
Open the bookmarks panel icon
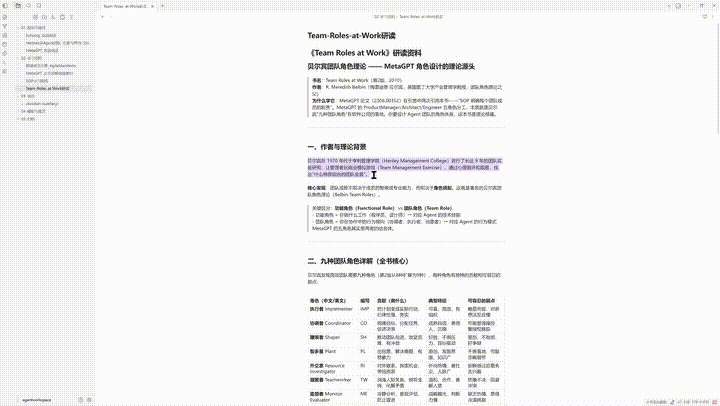(39, 6)
